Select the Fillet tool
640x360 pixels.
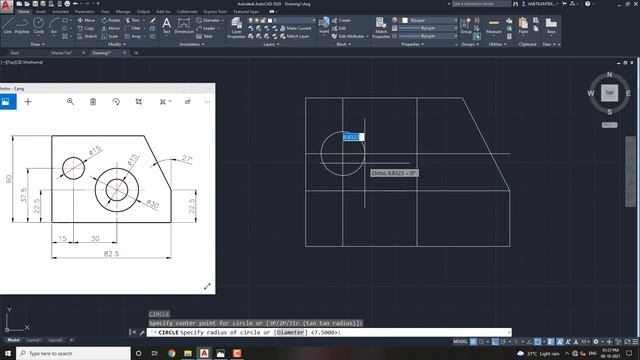133,28
